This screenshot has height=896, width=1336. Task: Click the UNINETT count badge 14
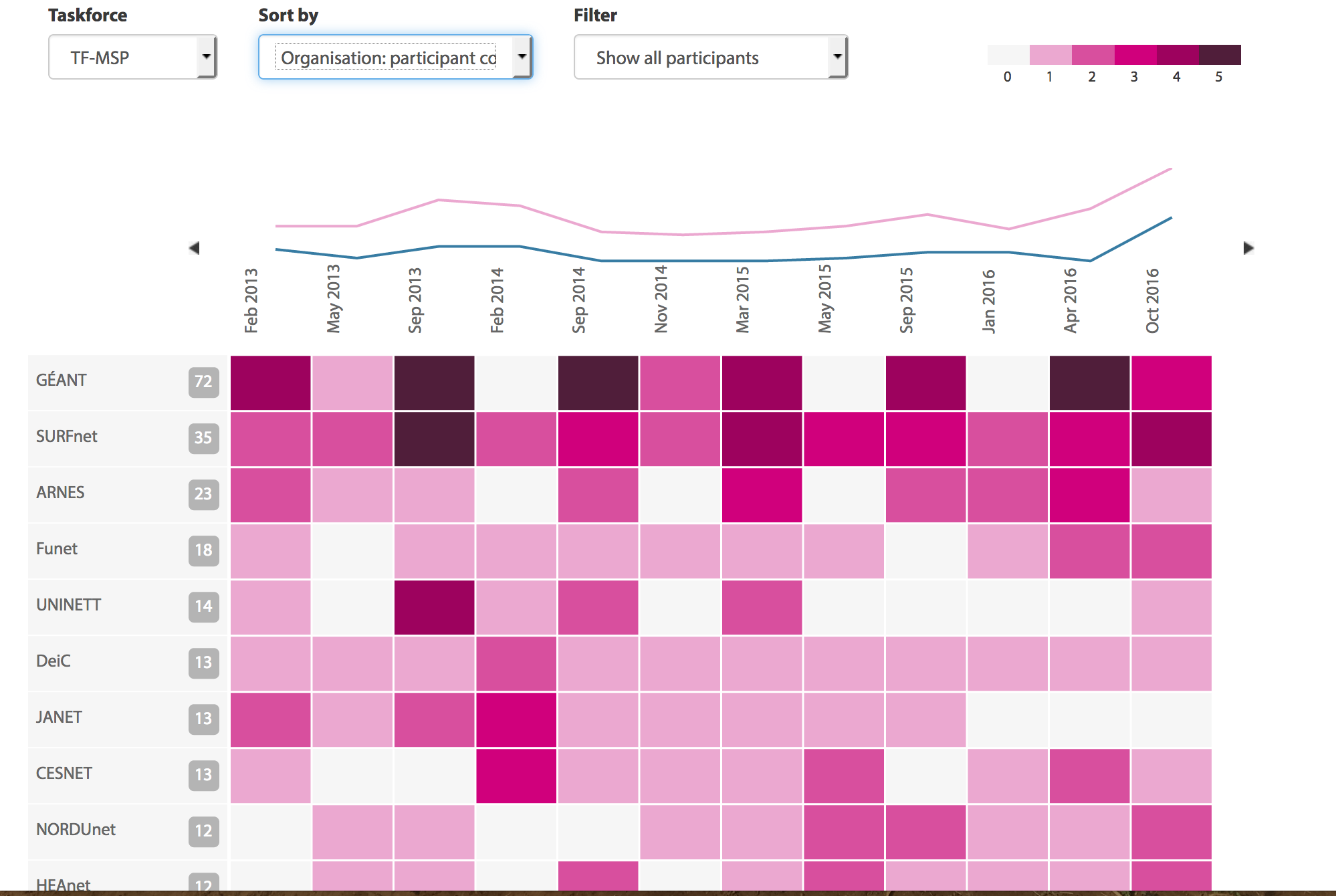pos(203,606)
